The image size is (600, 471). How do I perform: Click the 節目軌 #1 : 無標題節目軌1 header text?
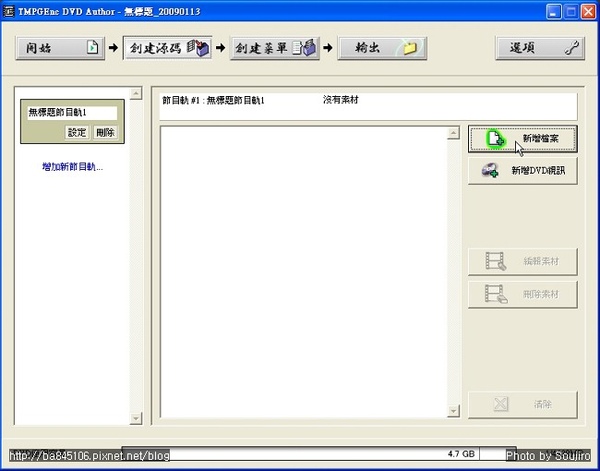pos(213,101)
